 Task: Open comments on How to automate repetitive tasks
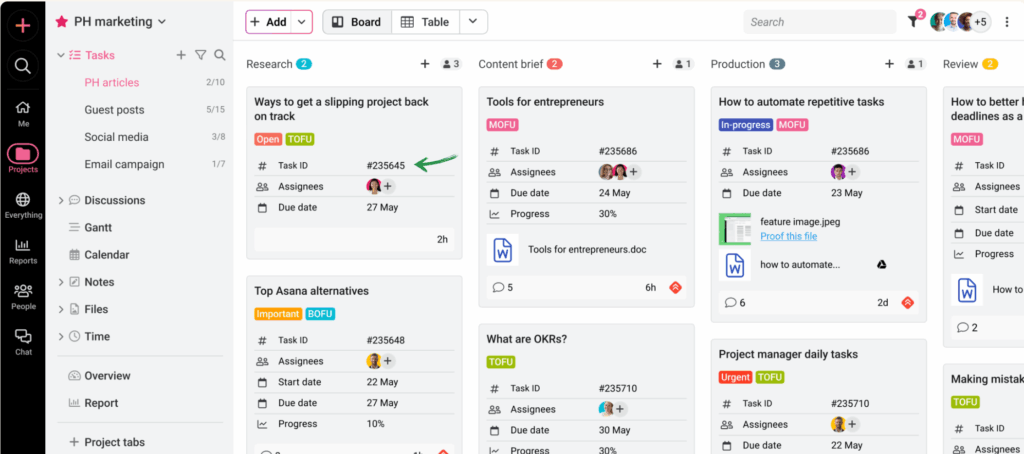point(735,302)
